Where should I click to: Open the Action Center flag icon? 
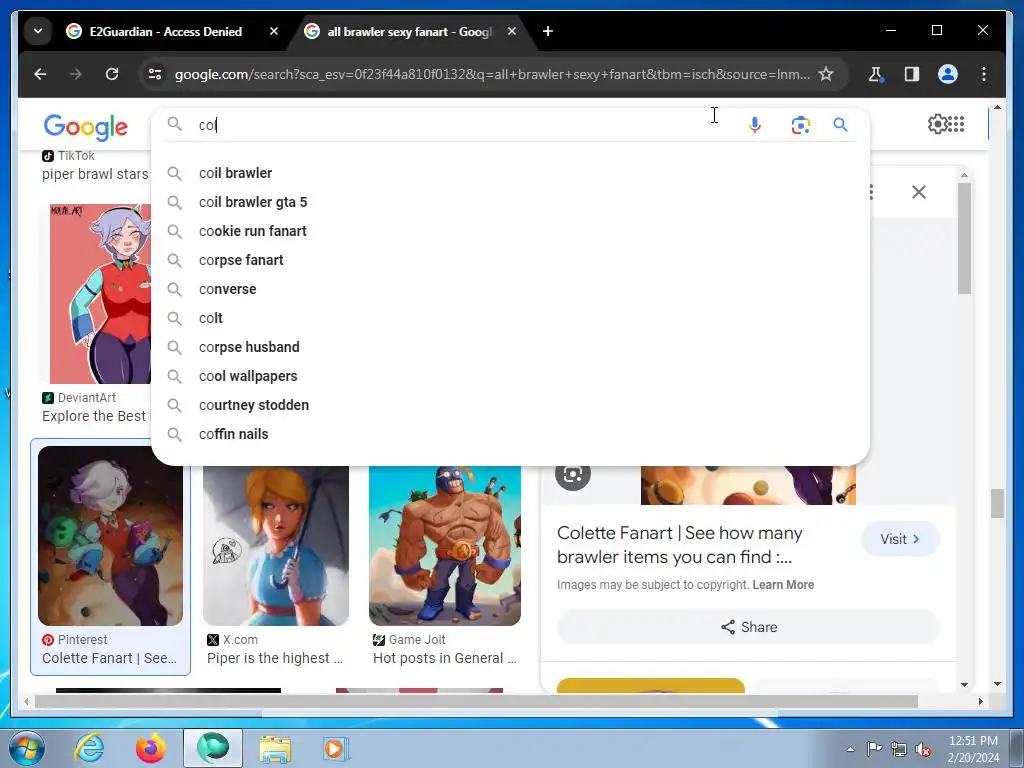point(874,749)
